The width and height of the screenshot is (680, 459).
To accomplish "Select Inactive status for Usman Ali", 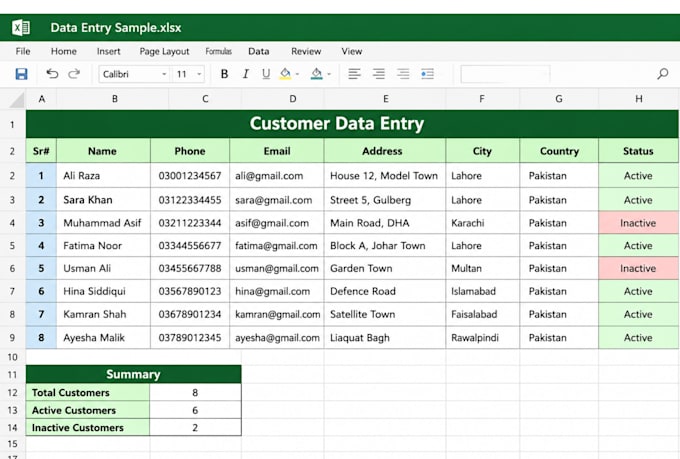I will point(638,268).
